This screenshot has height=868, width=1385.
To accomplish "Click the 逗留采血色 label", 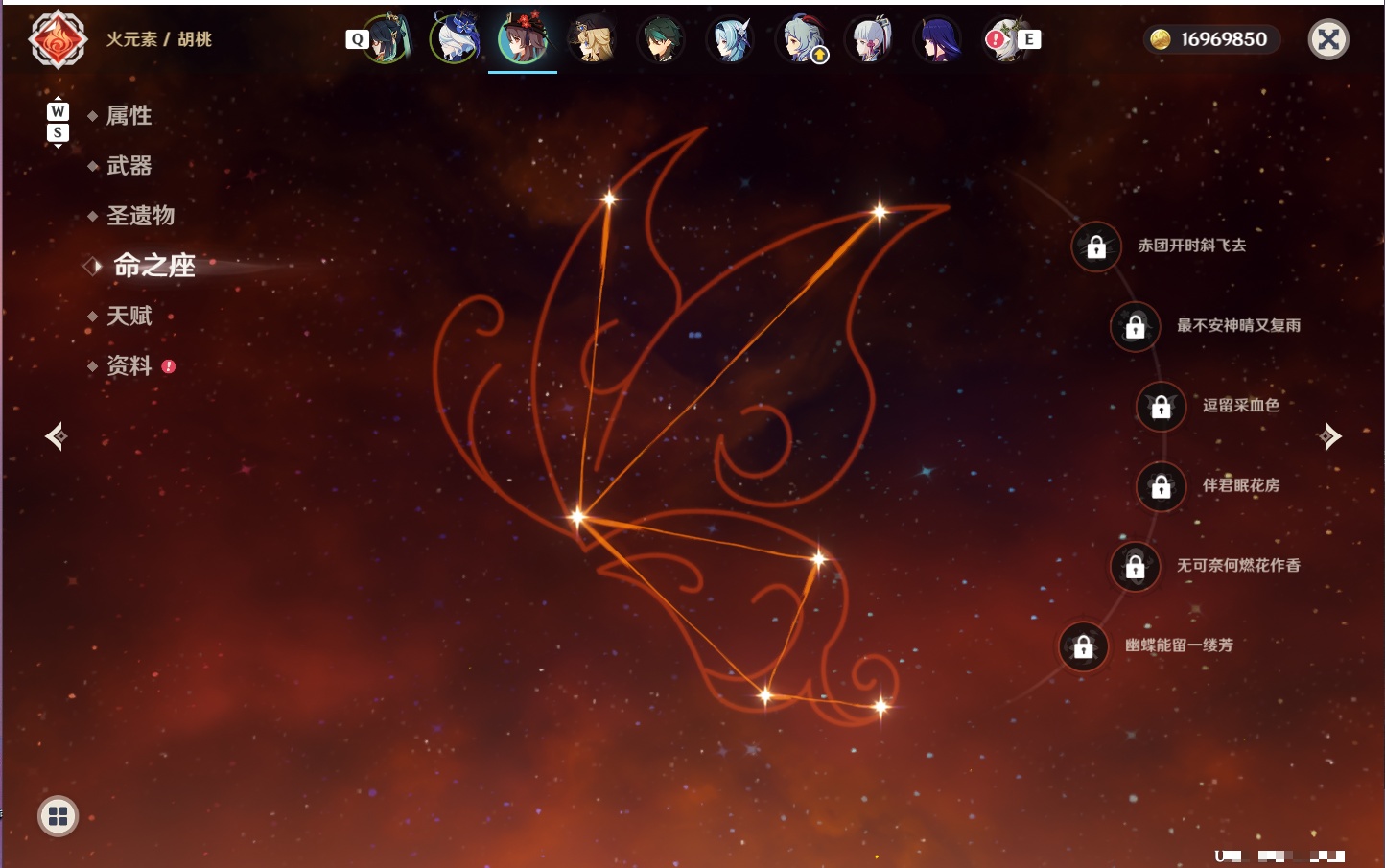I will coord(1241,405).
